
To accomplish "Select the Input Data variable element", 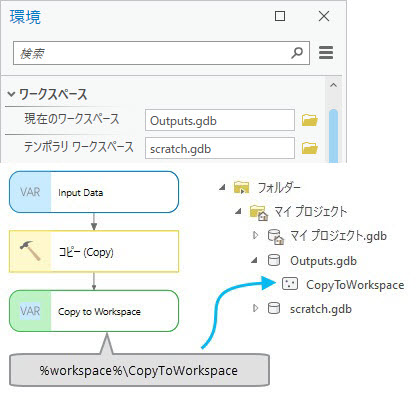I will coord(94,192).
